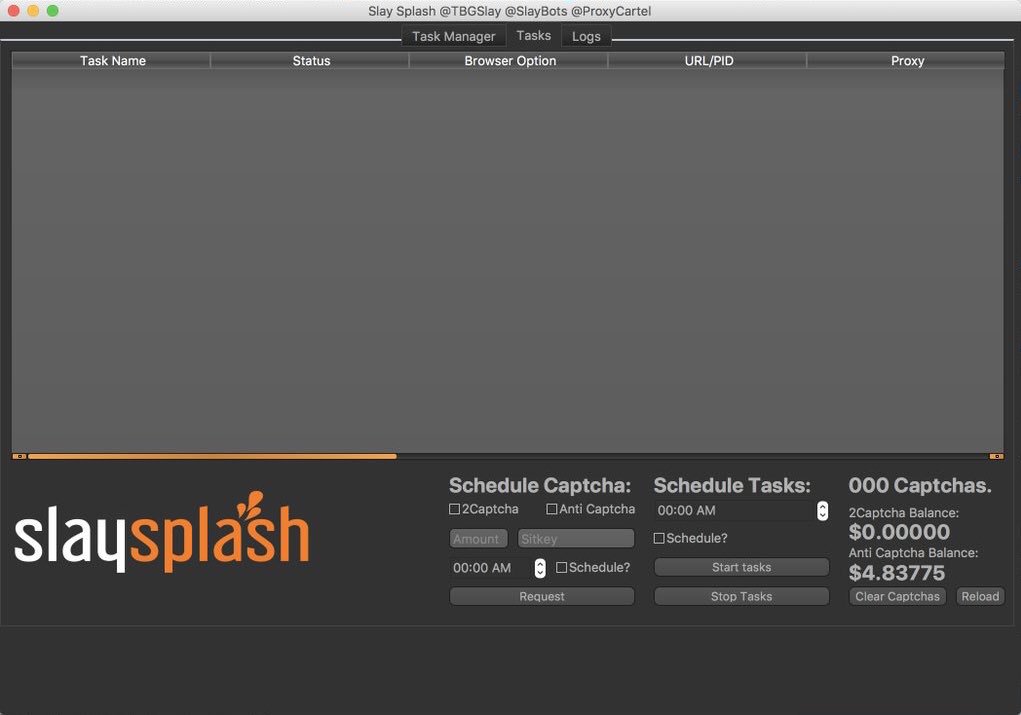This screenshot has width=1021, height=715.
Task: Click the Proxy column header
Action: pyautogui.click(x=906, y=61)
